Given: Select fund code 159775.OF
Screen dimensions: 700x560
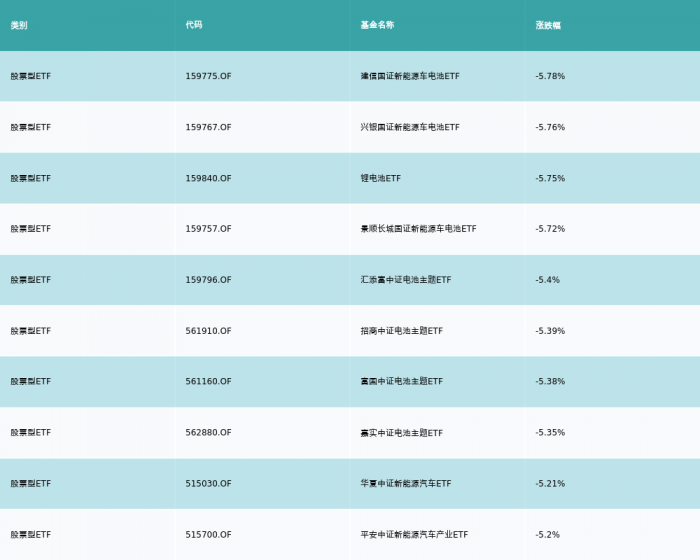Looking at the screenshot, I should tap(208, 76).
